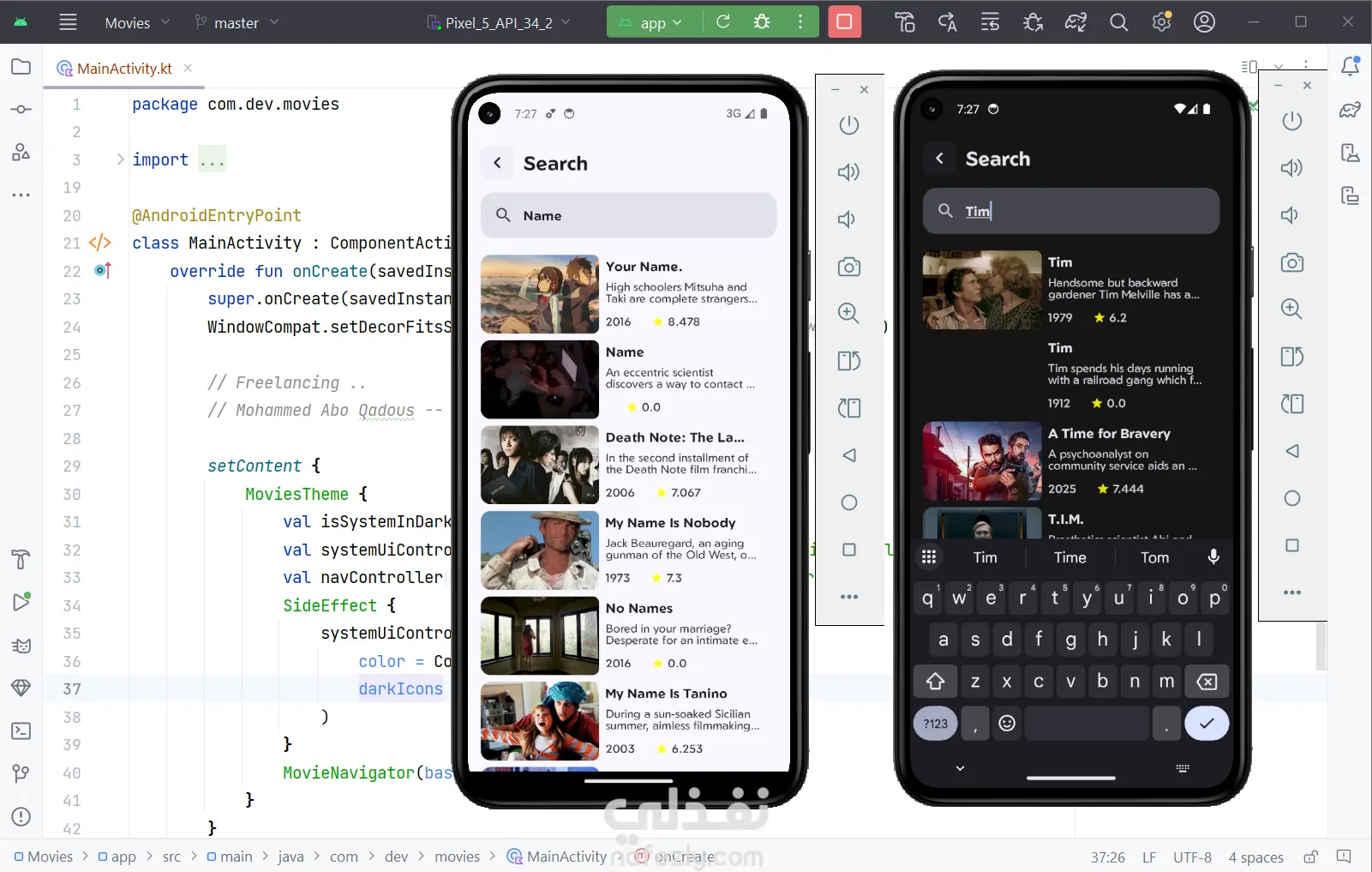1372x872 pixels.
Task: Apply Changes and Restart Activity
Action: [947, 22]
